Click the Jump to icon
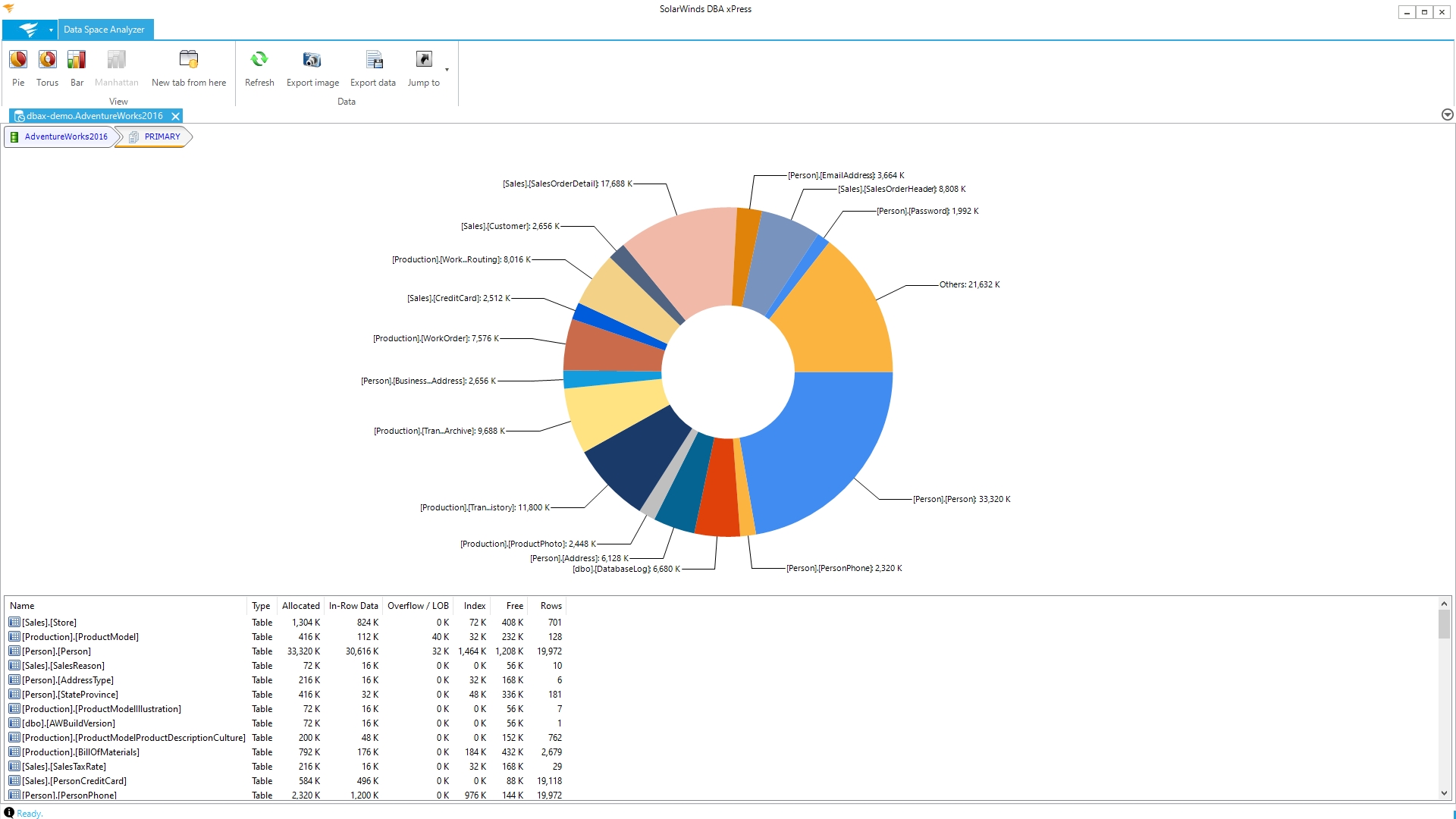This screenshot has width=1456, height=819. pyautogui.click(x=423, y=61)
